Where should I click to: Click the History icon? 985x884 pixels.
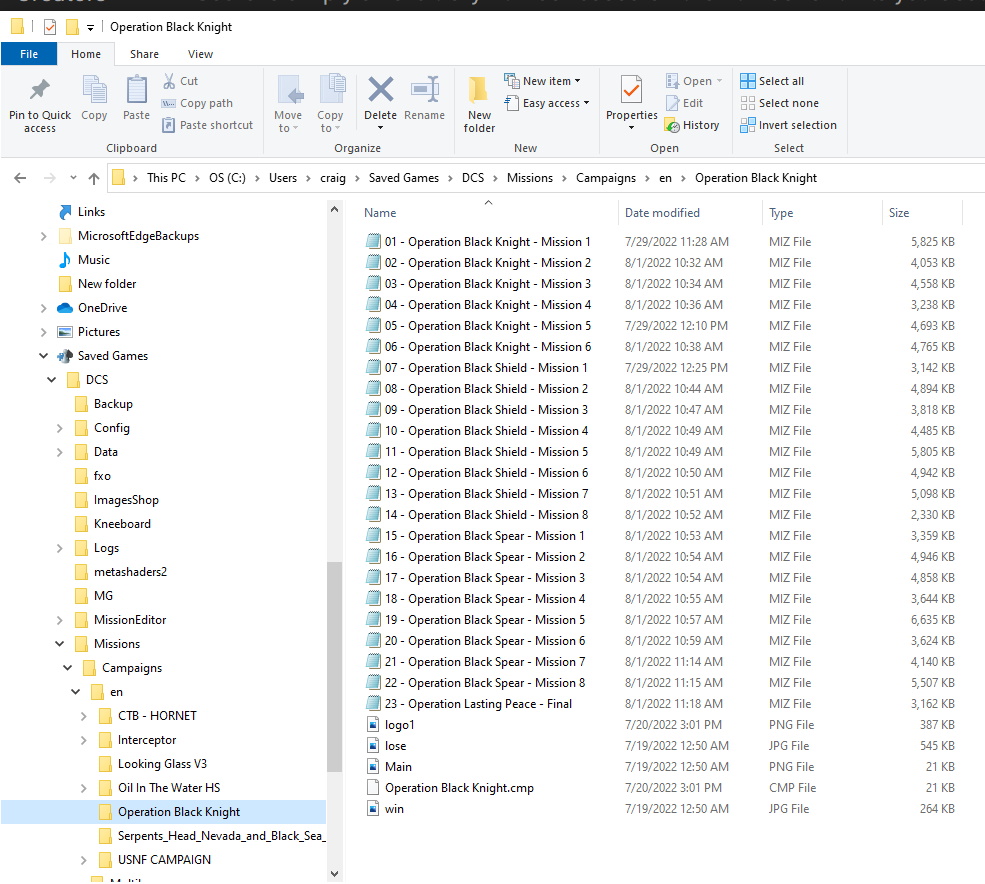tap(673, 125)
